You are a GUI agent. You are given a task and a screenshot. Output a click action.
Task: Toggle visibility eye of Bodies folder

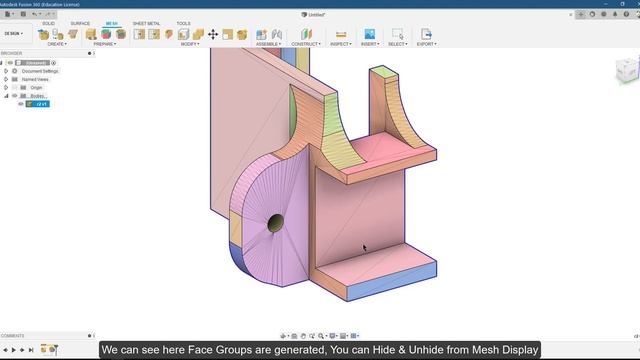click(x=15, y=96)
